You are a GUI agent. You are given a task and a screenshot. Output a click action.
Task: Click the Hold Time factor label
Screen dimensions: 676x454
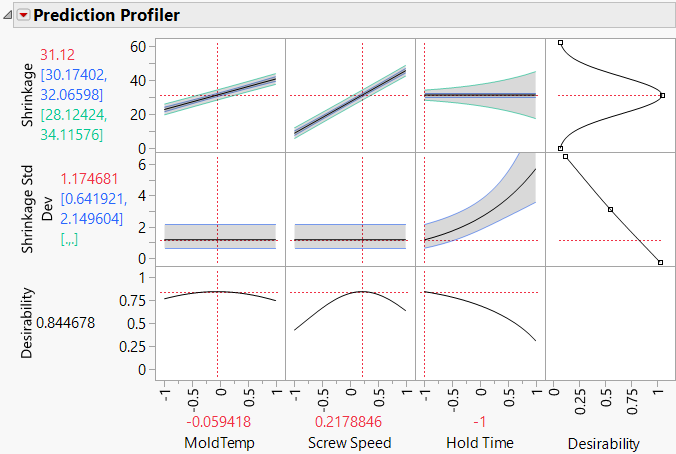point(478,441)
